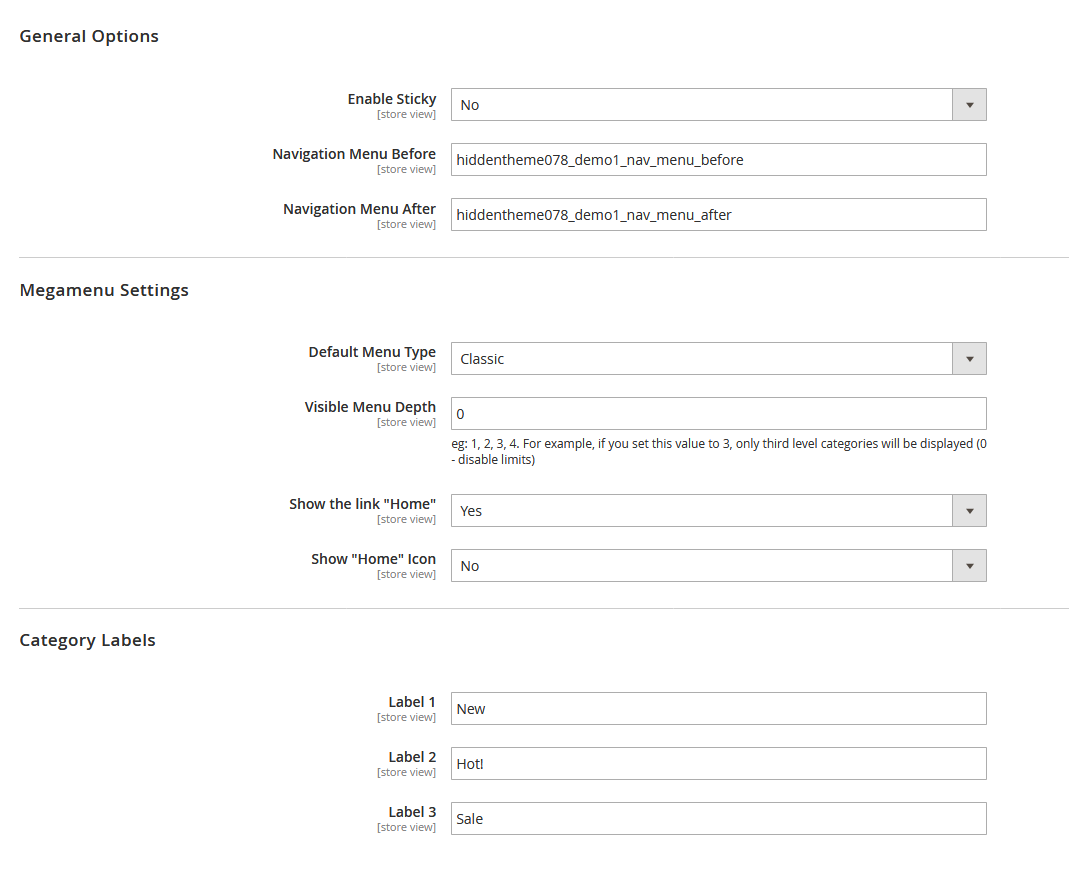
Task: Expand the Default Menu Type selector
Action: (717, 358)
